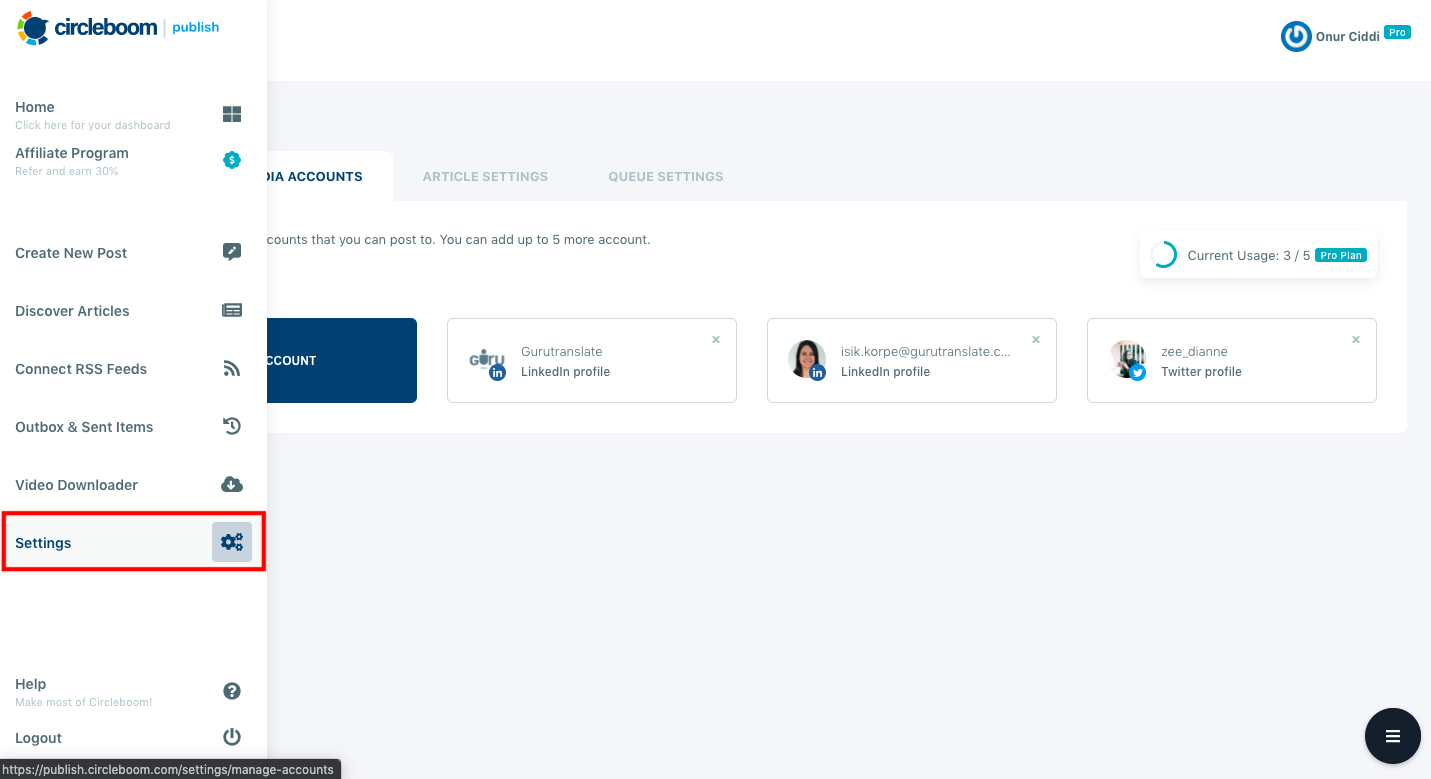Click the Help question mark icon
This screenshot has height=779, width=1431.
pyautogui.click(x=232, y=691)
